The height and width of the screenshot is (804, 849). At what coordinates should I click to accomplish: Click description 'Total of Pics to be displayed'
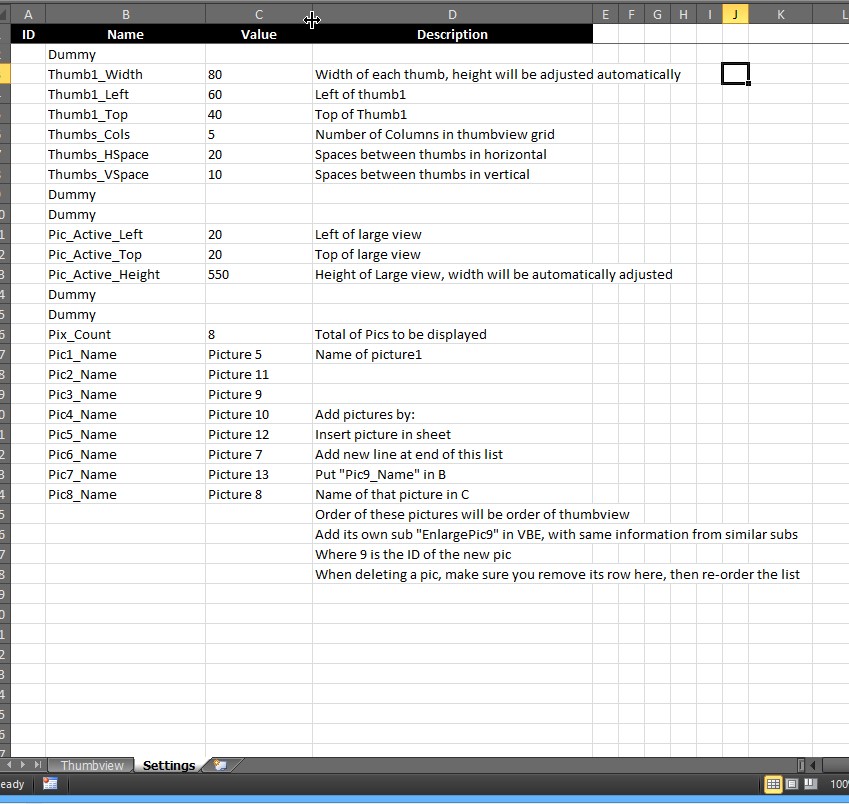coord(401,335)
